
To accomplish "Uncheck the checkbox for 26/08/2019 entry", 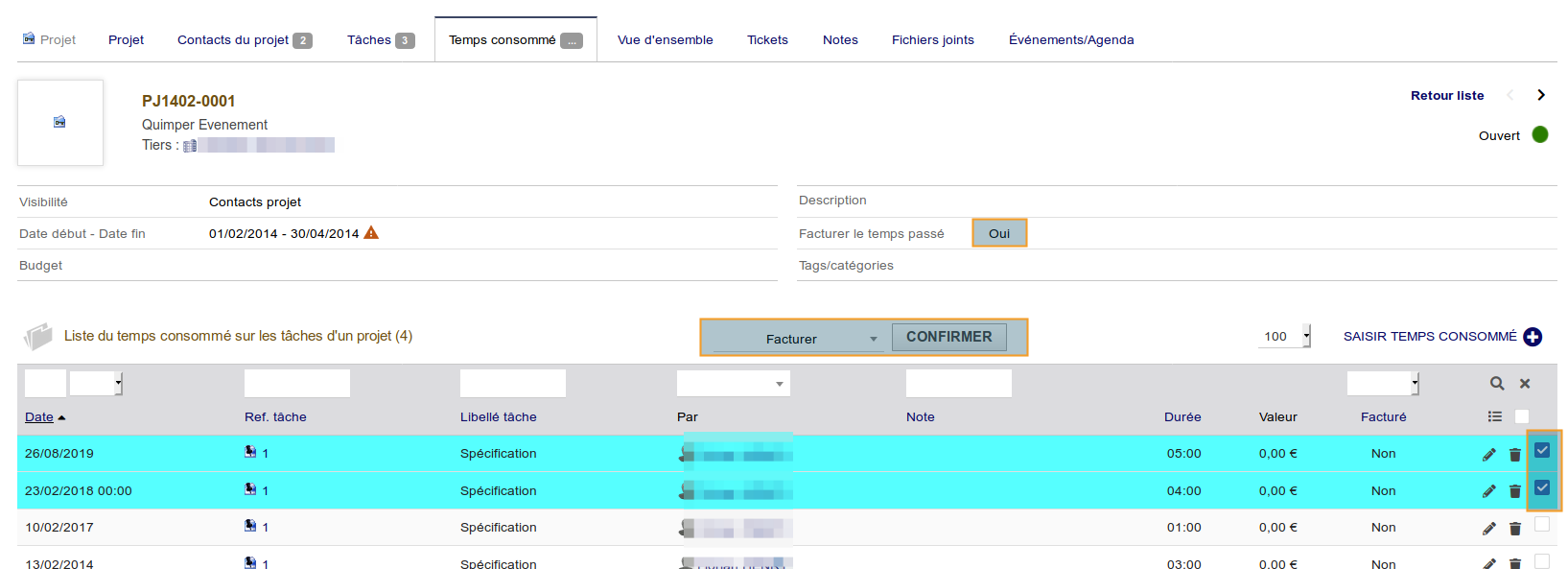I will [x=1542, y=450].
